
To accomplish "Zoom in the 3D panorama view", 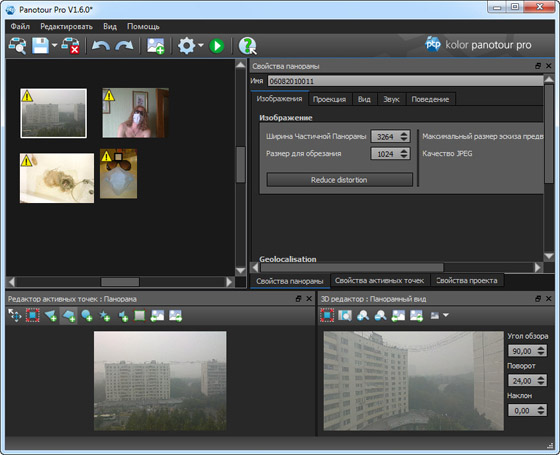I will (x=363, y=315).
